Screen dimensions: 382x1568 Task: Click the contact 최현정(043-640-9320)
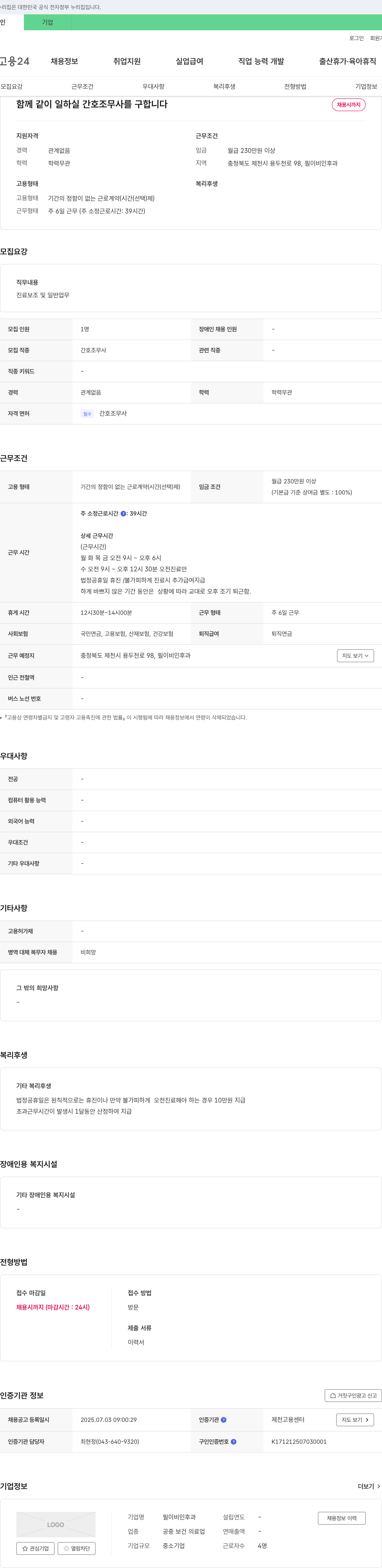click(109, 1441)
